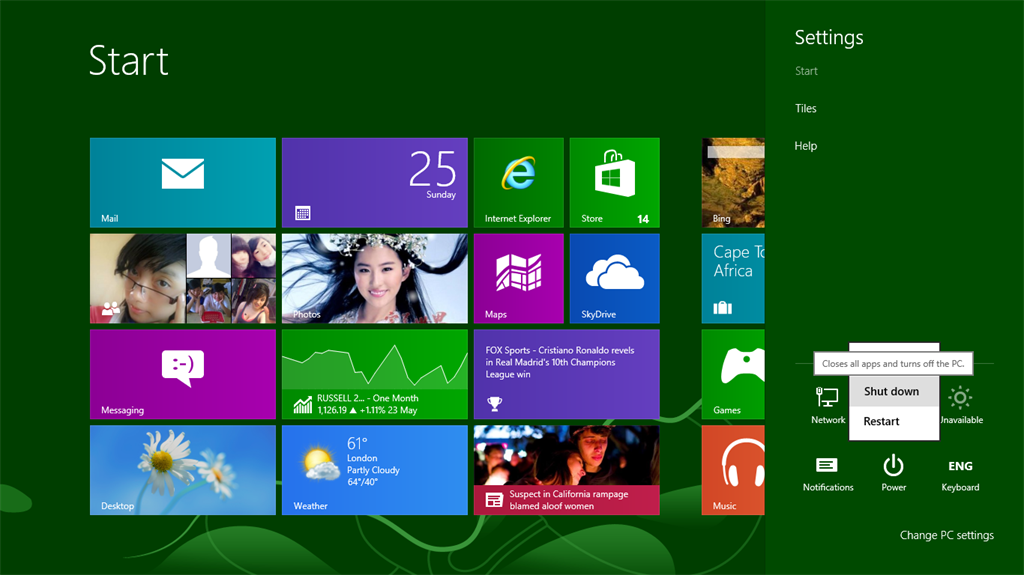Image resolution: width=1024 pixels, height=575 pixels.
Task: Open the Network settings icon
Action: tap(827, 404)
